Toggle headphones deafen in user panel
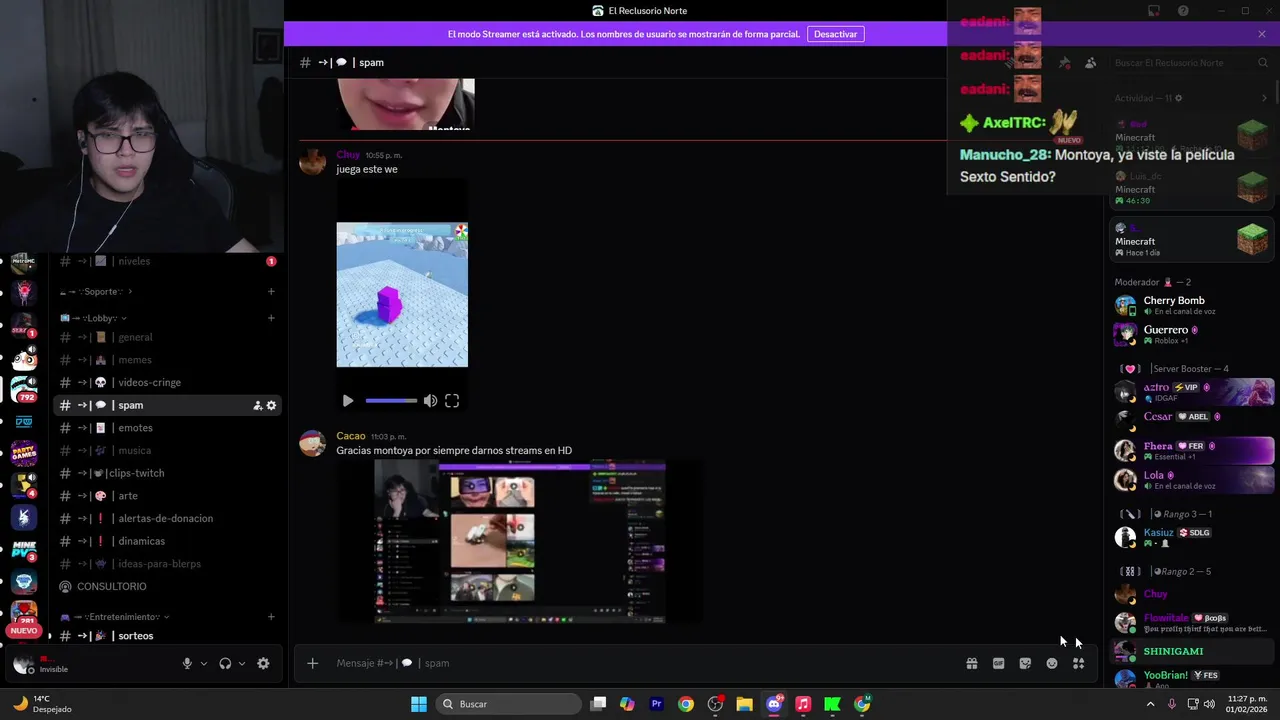1280x720 pixels. point(225,663)
